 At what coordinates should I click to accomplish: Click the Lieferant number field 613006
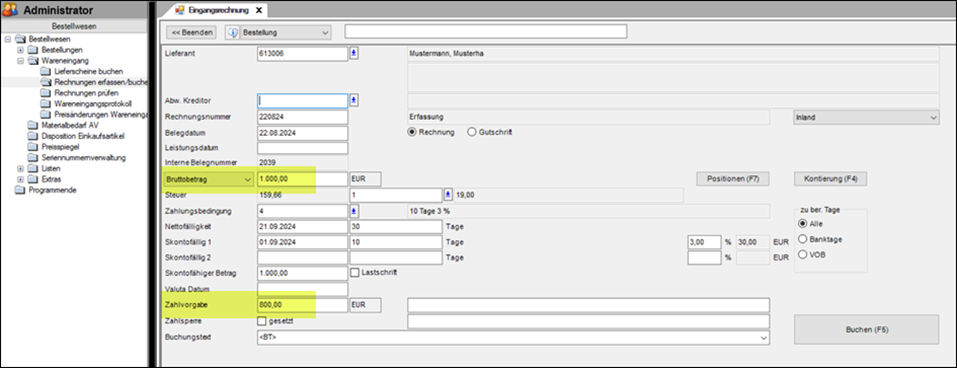[303, 53]
